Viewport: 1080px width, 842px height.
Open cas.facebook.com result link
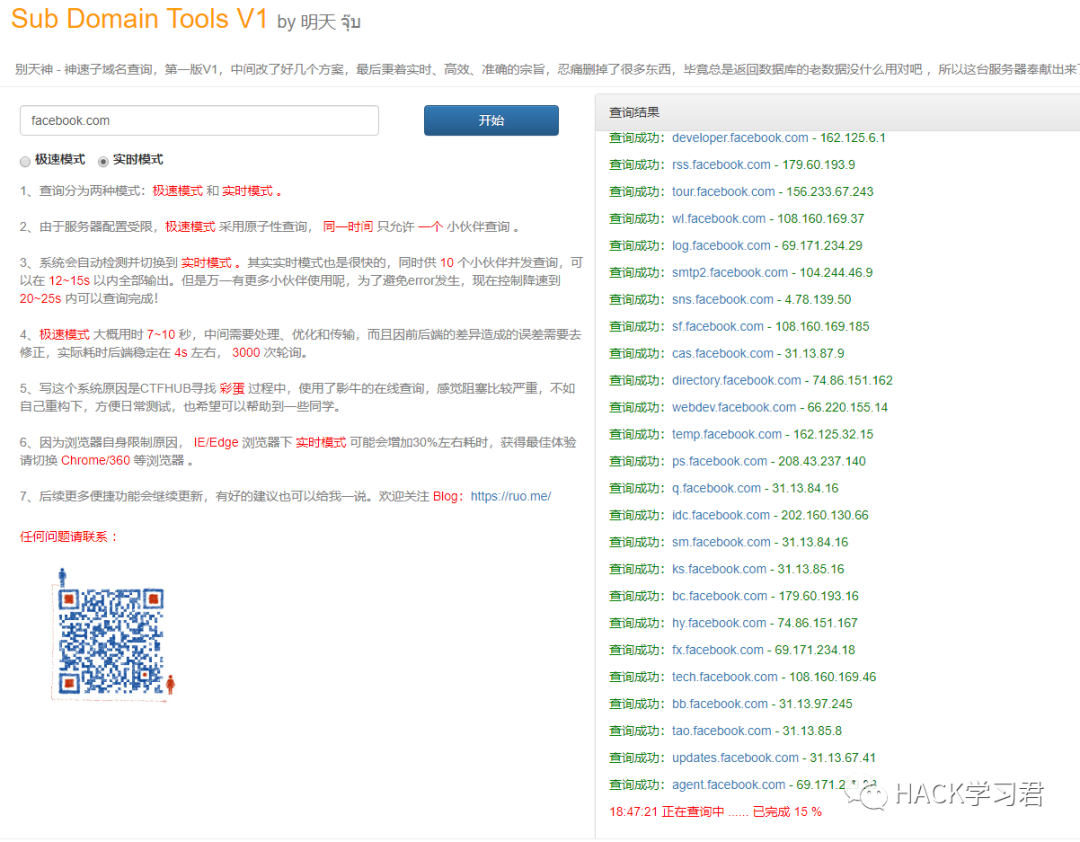coord(723,353)
